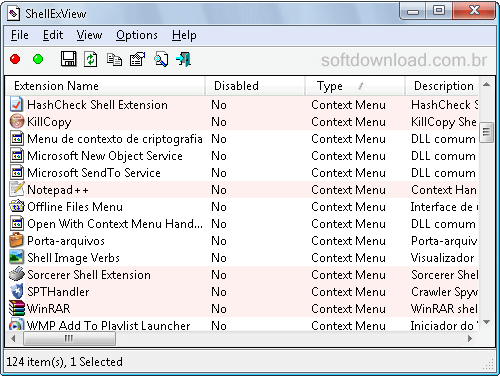The image size is (500, 376).
Task: Select the Notepad++ entry
Action: [x=58, y=190]
